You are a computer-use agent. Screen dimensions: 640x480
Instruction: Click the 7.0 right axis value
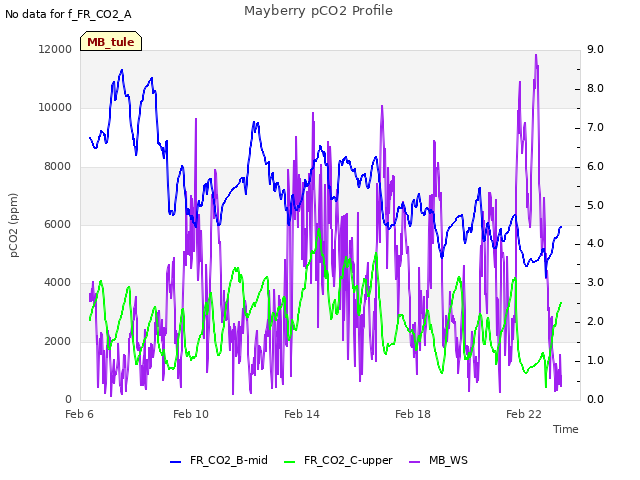595,127
